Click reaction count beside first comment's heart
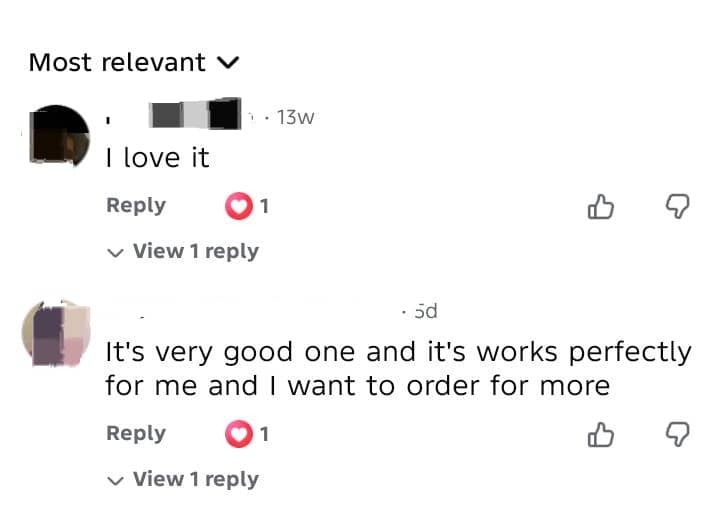 click(x=264, y=207)
